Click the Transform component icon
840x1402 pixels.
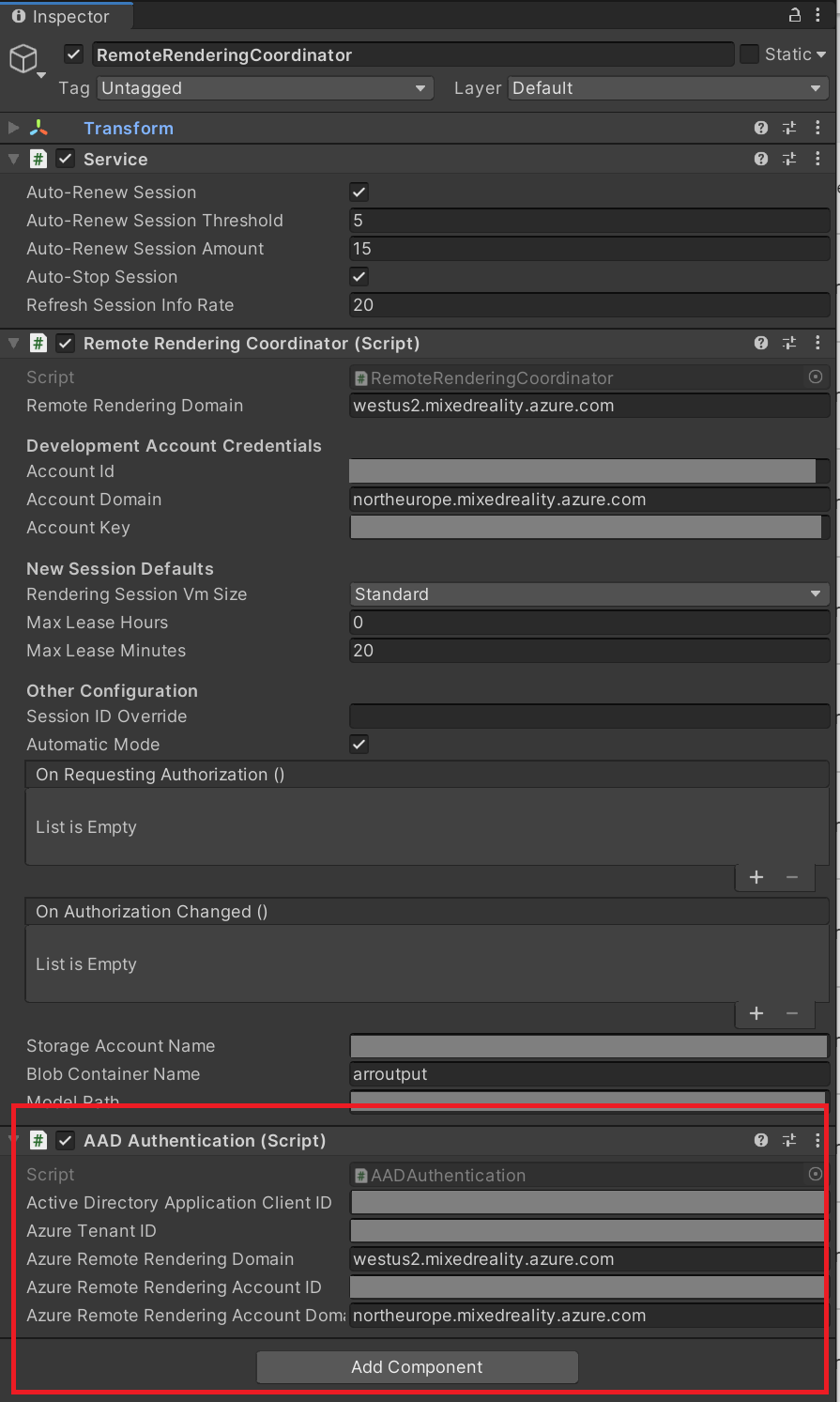click(38, 128)
